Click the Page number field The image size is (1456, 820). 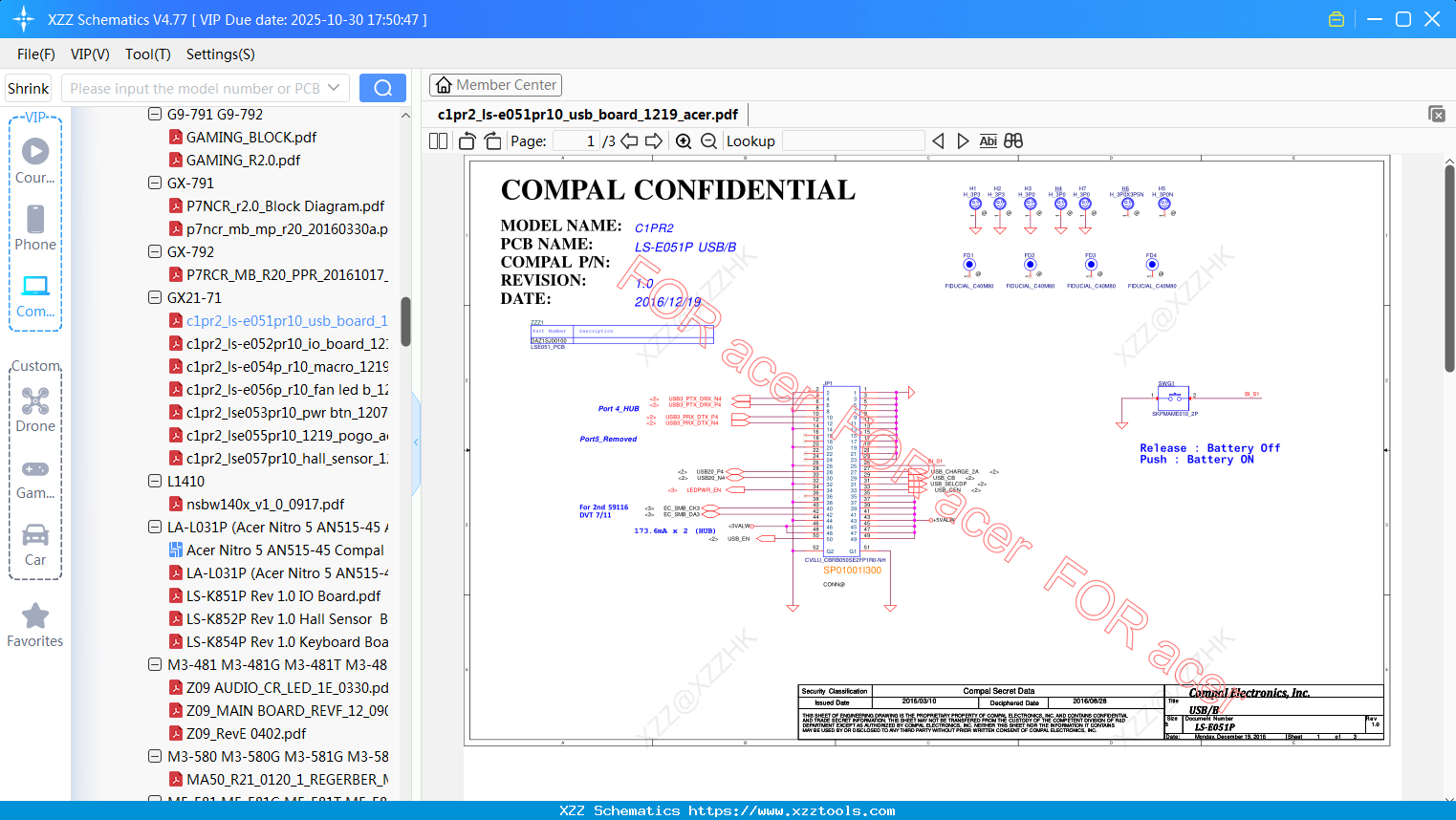click(576, 140)
